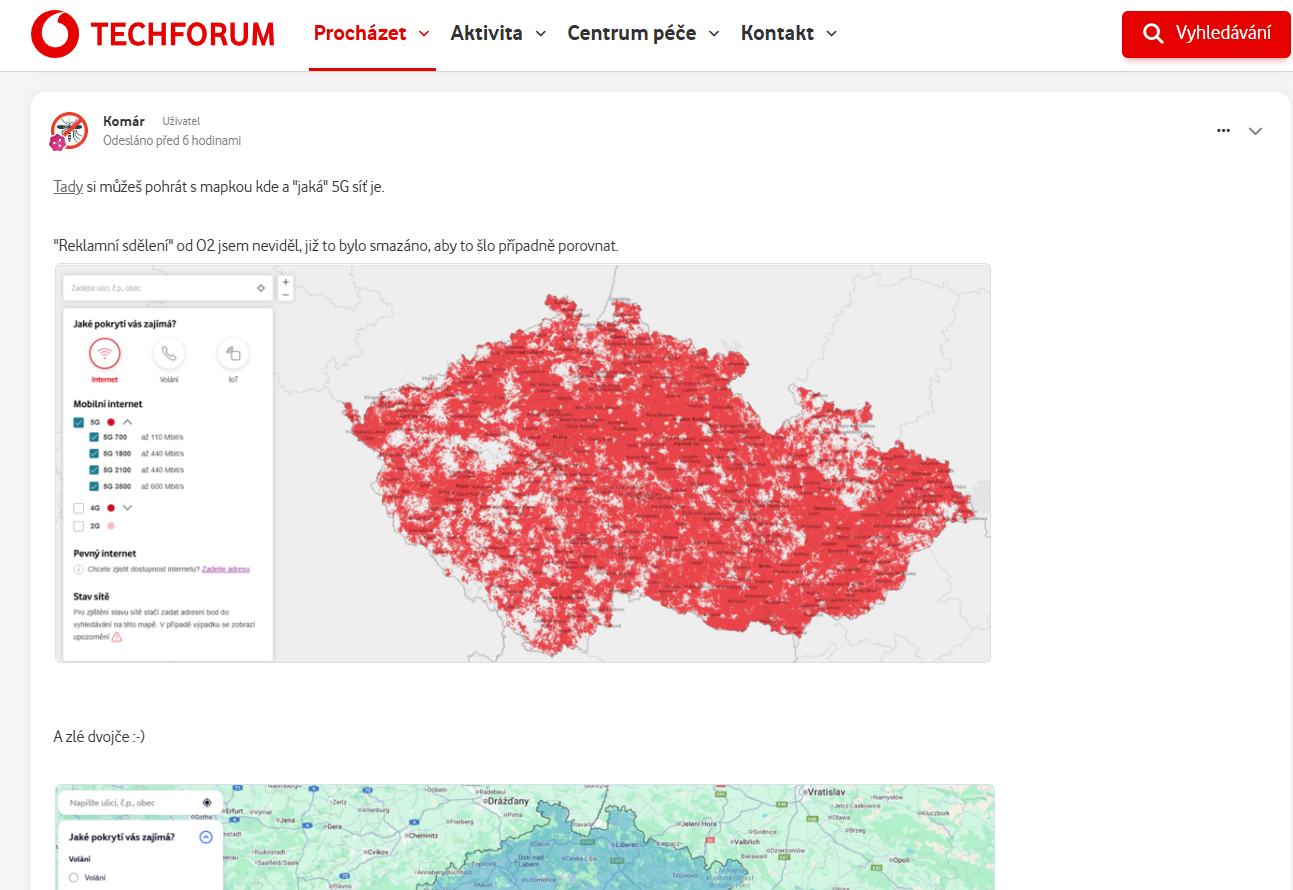Image resolution: width=1293 pixels, height=890 pixels.
Task: Click the Pevný internet heading
Action: click(105, 553)
